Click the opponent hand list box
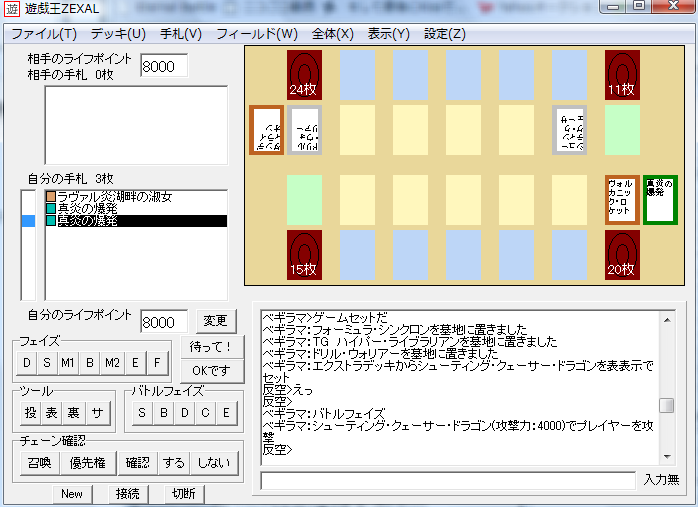This screenshot has width=698, height=507. [x=136, y=125]
